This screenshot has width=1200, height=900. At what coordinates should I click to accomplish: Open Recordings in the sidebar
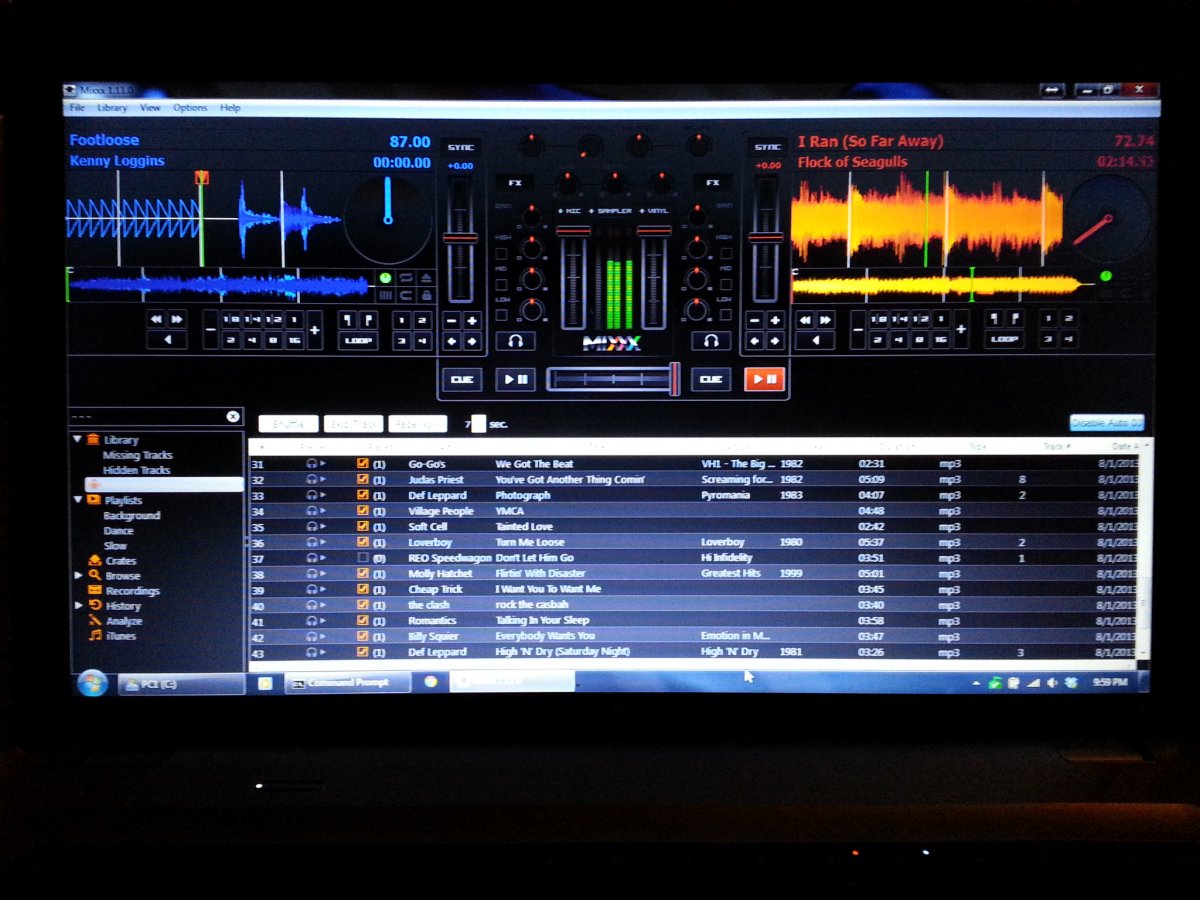[132, 590]
